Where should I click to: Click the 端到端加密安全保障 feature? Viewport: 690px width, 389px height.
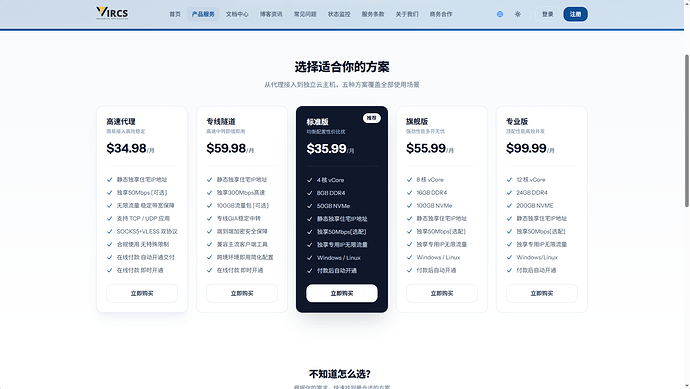click(242, 231)
